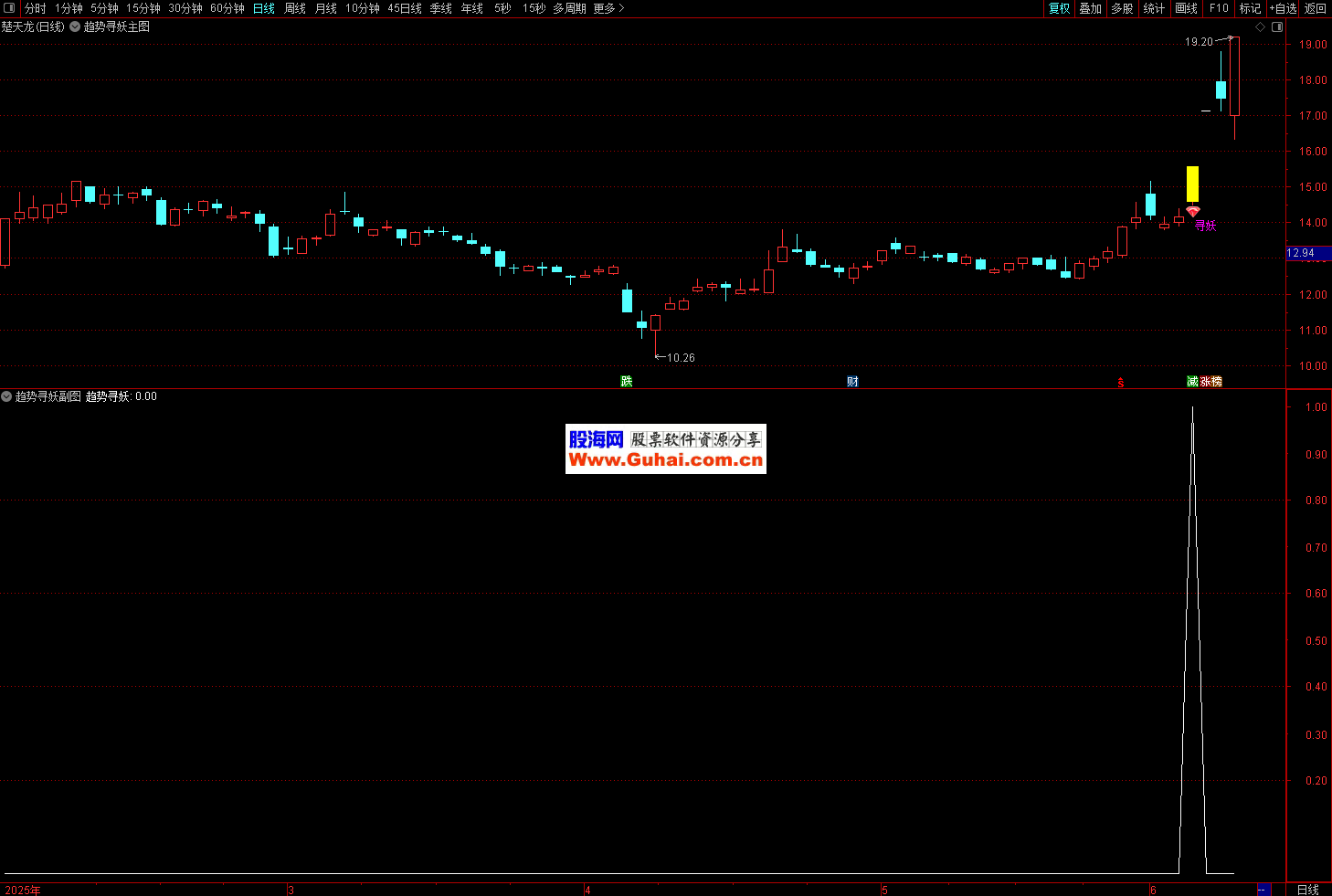Click the 多股 multi-stock button
This screenshot has height=896, width=1332.
coord(1122,8)
